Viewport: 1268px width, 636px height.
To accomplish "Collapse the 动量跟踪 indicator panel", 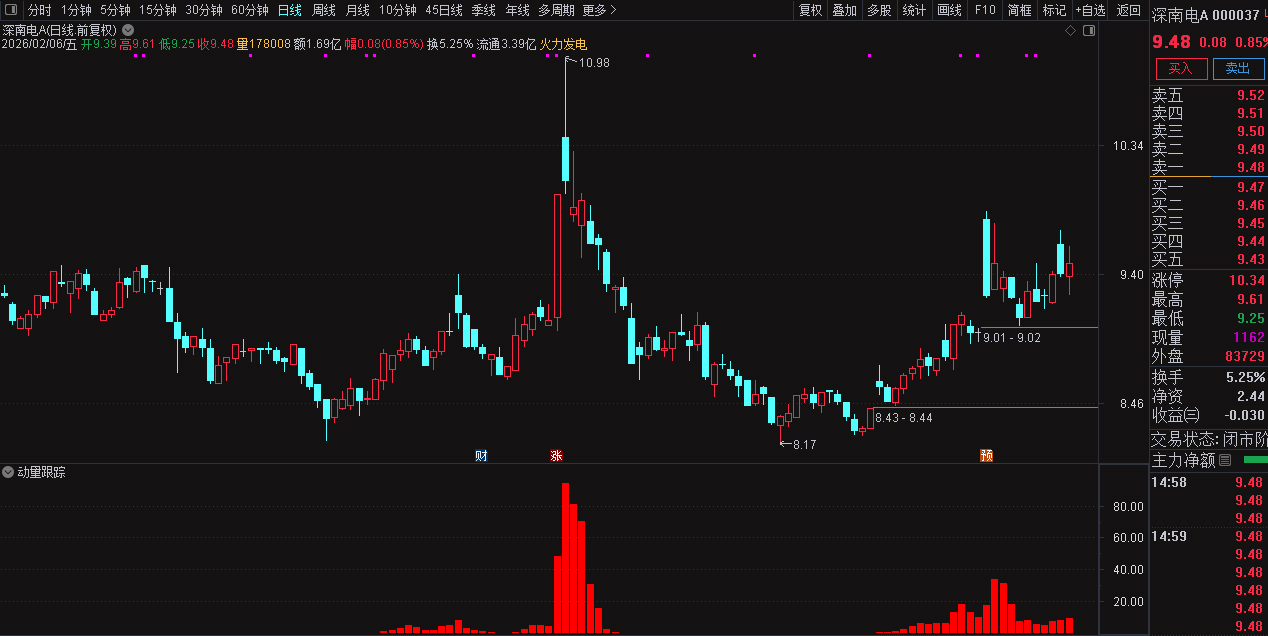I will 8,472.
